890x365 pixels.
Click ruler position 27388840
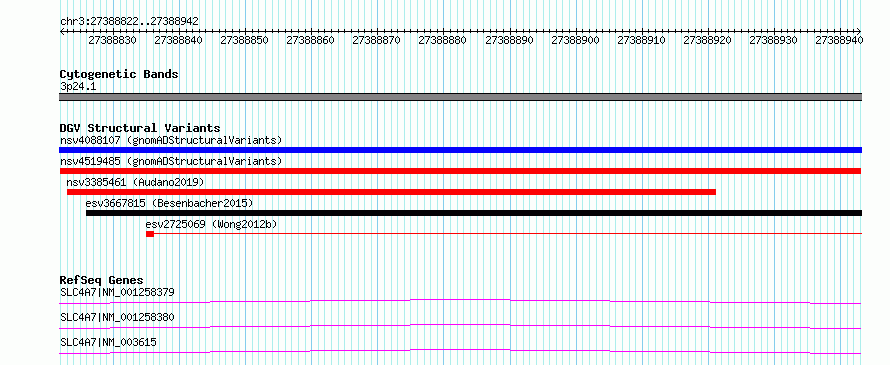[x=178, y=40]
